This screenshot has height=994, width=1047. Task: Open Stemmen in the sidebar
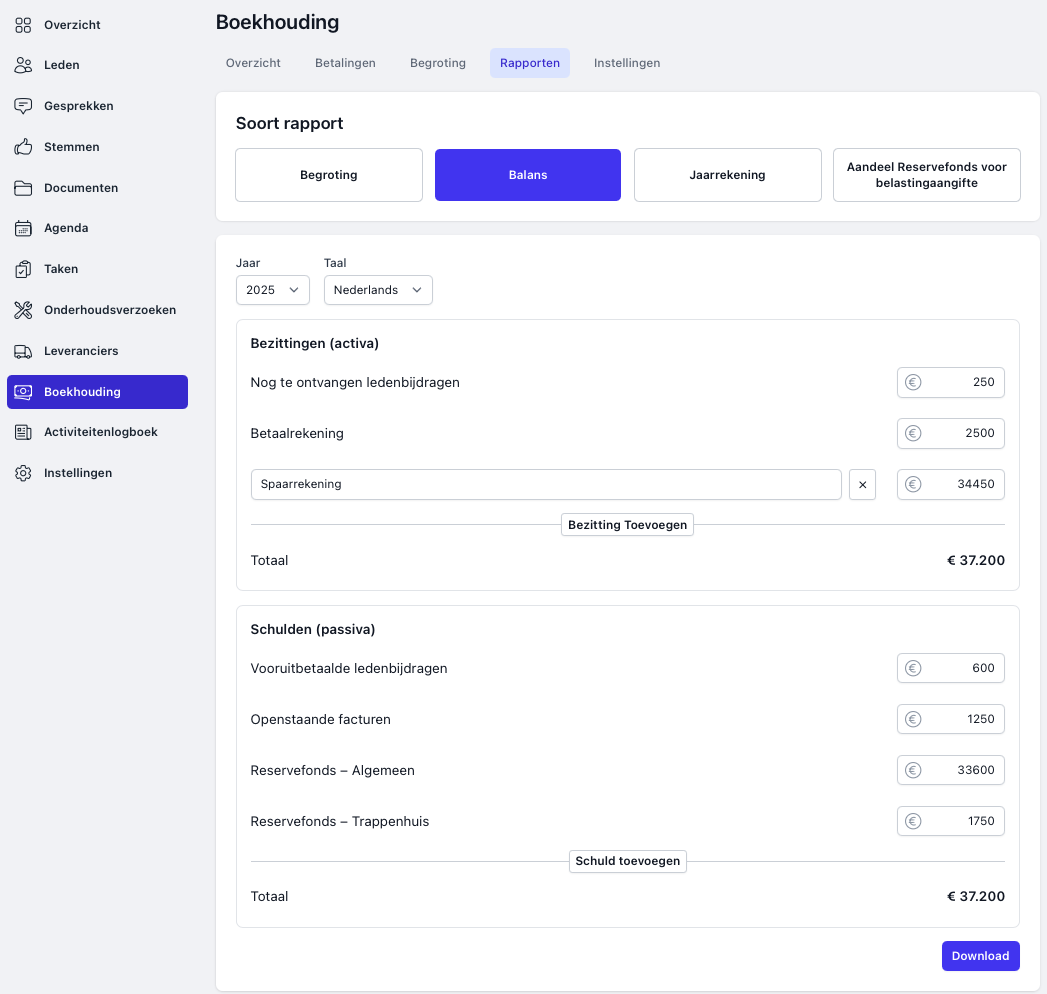click(97, 147)
